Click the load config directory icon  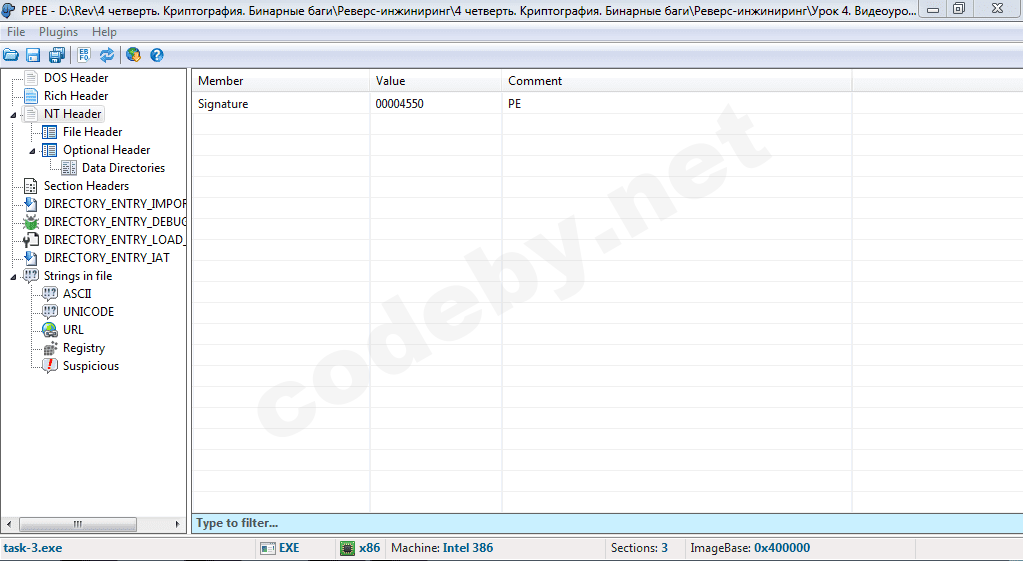coord(31,240)
